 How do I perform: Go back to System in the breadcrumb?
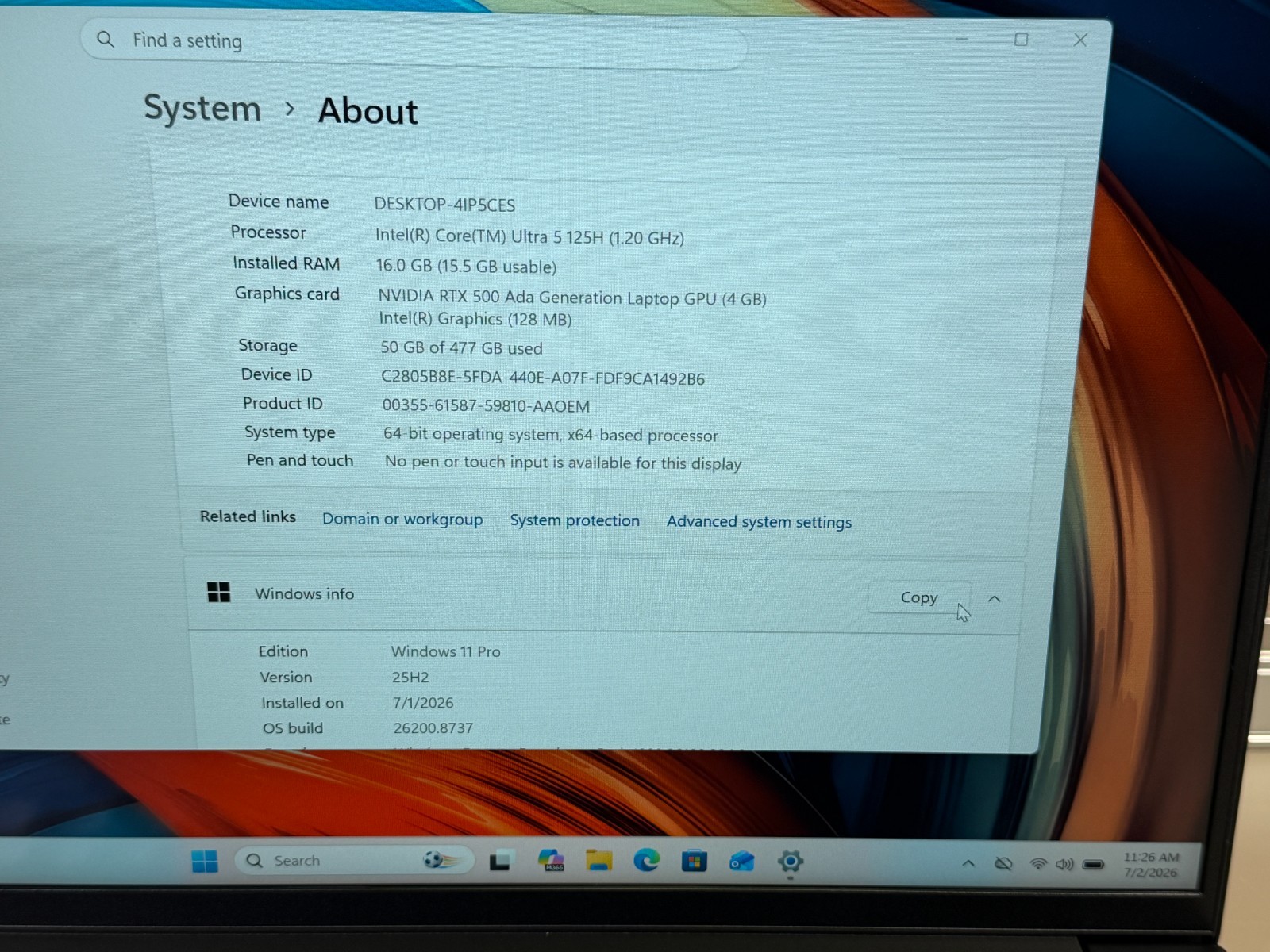coord(202,108)
